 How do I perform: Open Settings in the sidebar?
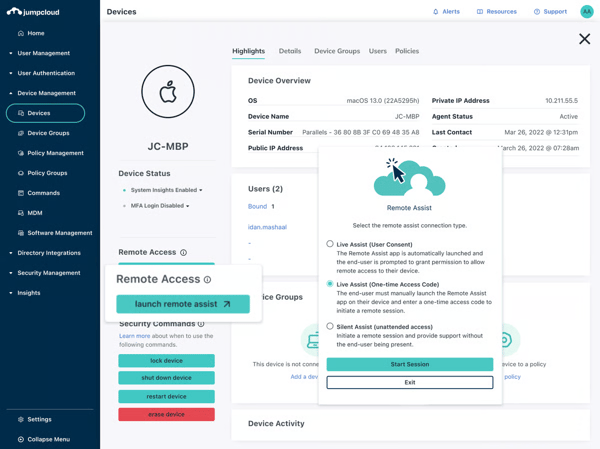pyautogui.click(x=35, y=419)
